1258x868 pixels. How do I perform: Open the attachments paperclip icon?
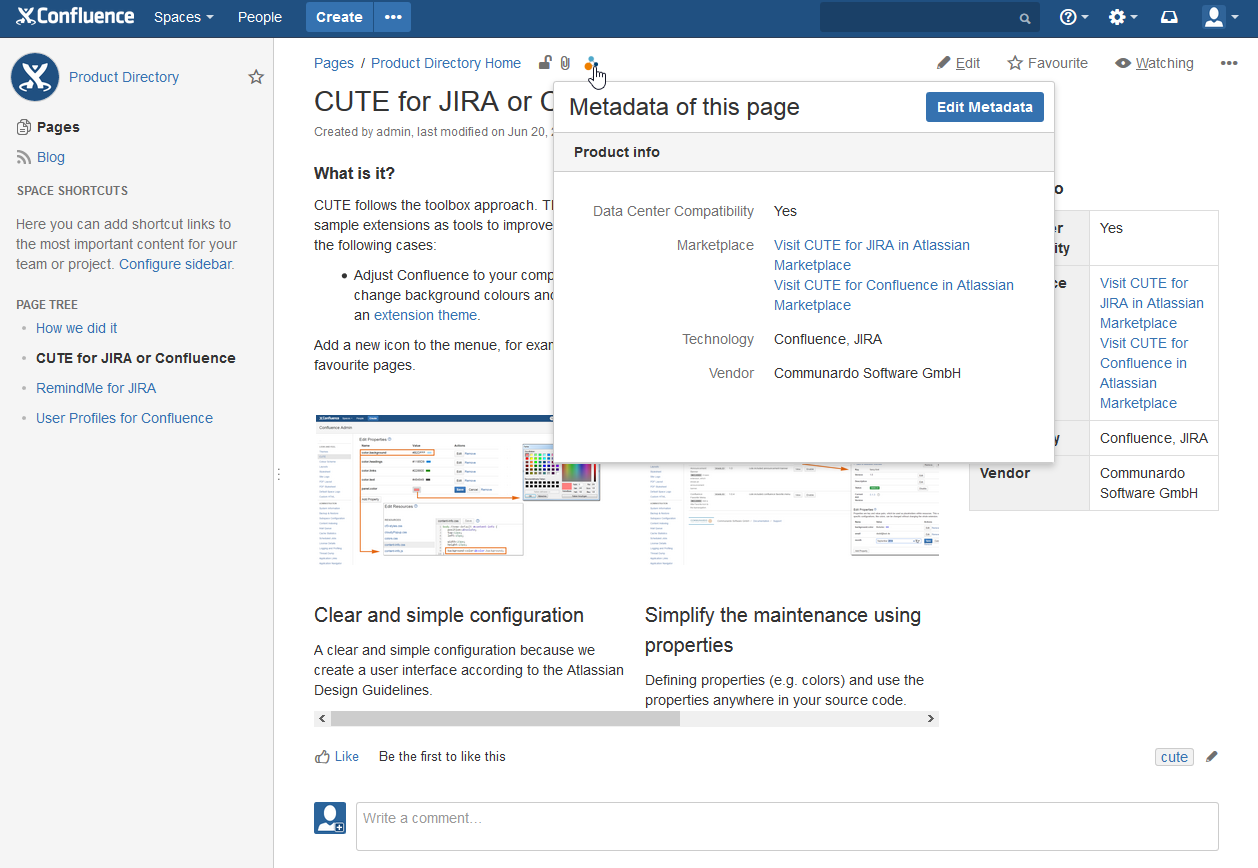point(565,63)
